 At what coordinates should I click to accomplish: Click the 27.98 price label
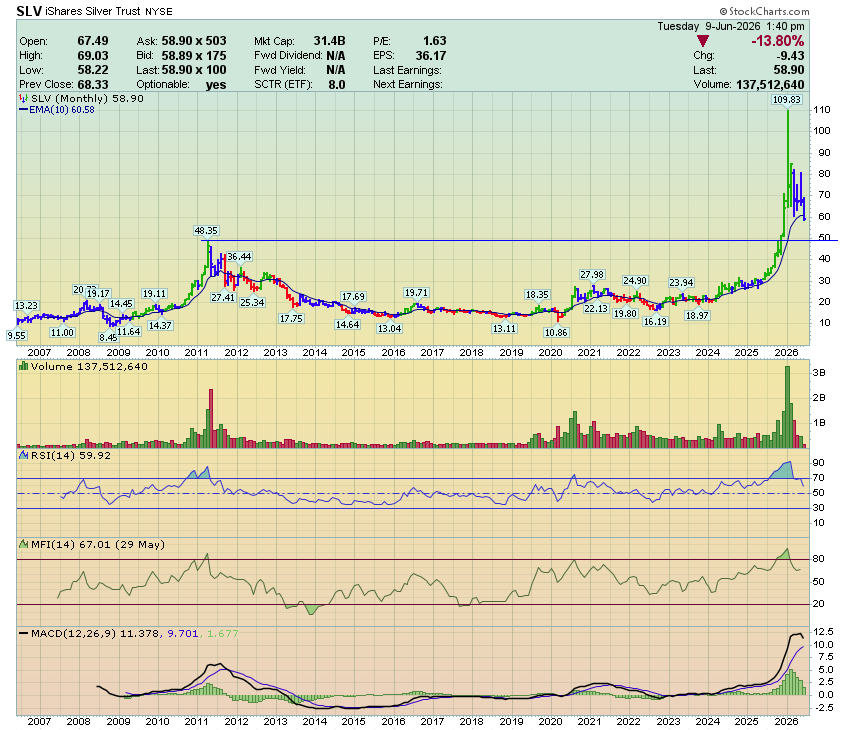(592, 275)
